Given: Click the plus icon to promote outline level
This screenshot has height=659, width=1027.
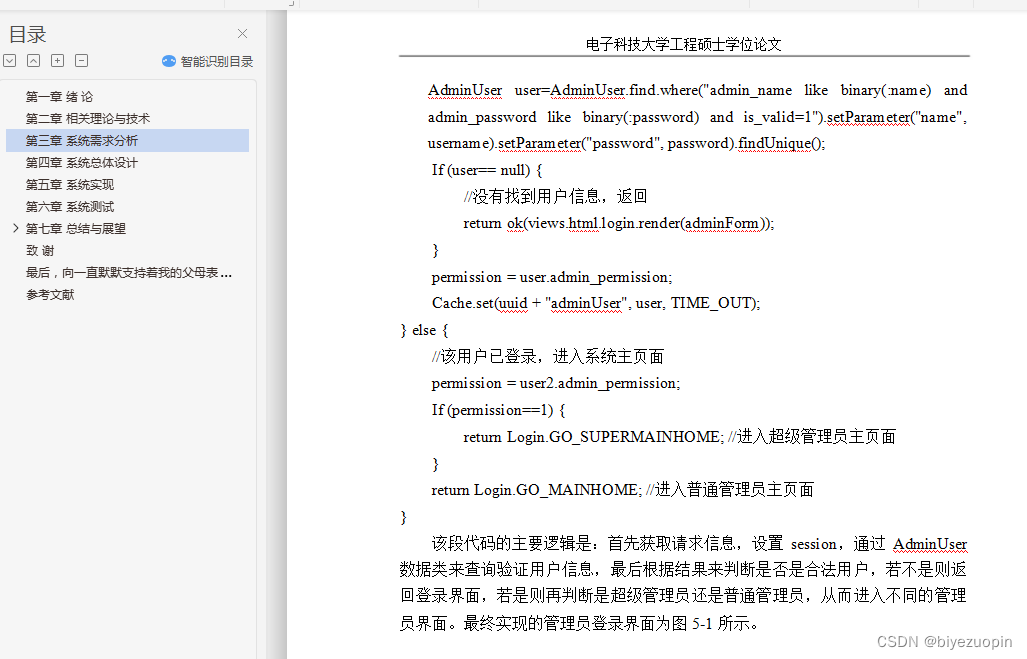Looking at the screenshot, I should 58,61.
